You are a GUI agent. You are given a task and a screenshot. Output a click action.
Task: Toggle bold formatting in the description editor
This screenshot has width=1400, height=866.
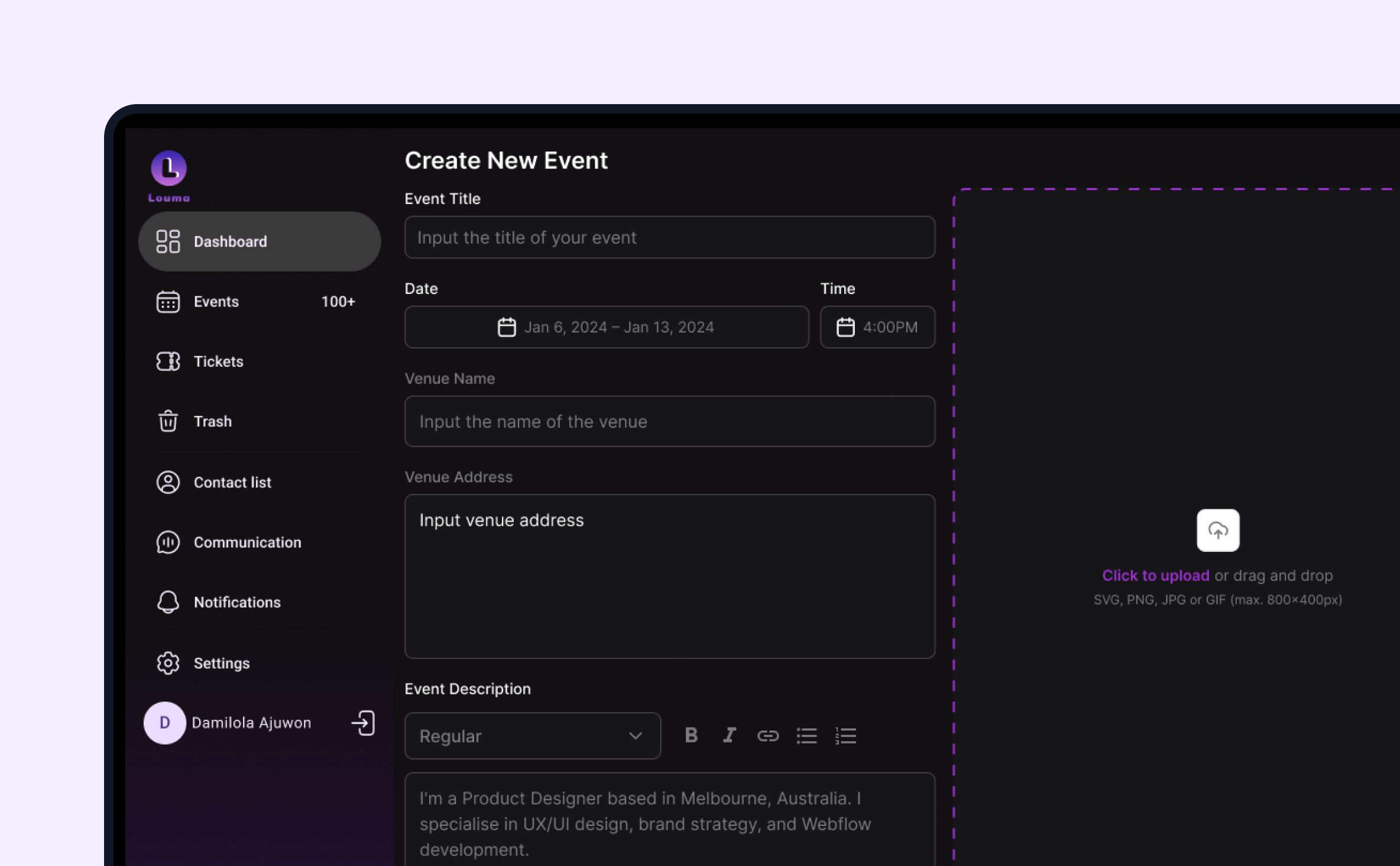(x=691, y=735)
